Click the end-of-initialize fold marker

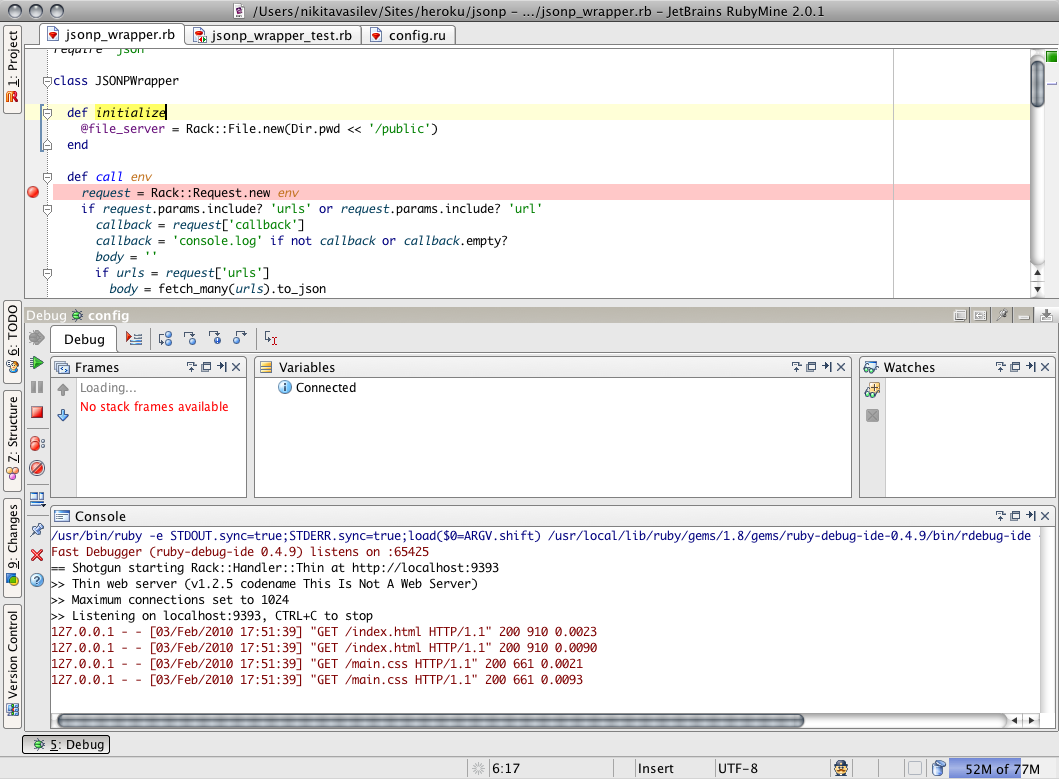(x=47, y=145)
